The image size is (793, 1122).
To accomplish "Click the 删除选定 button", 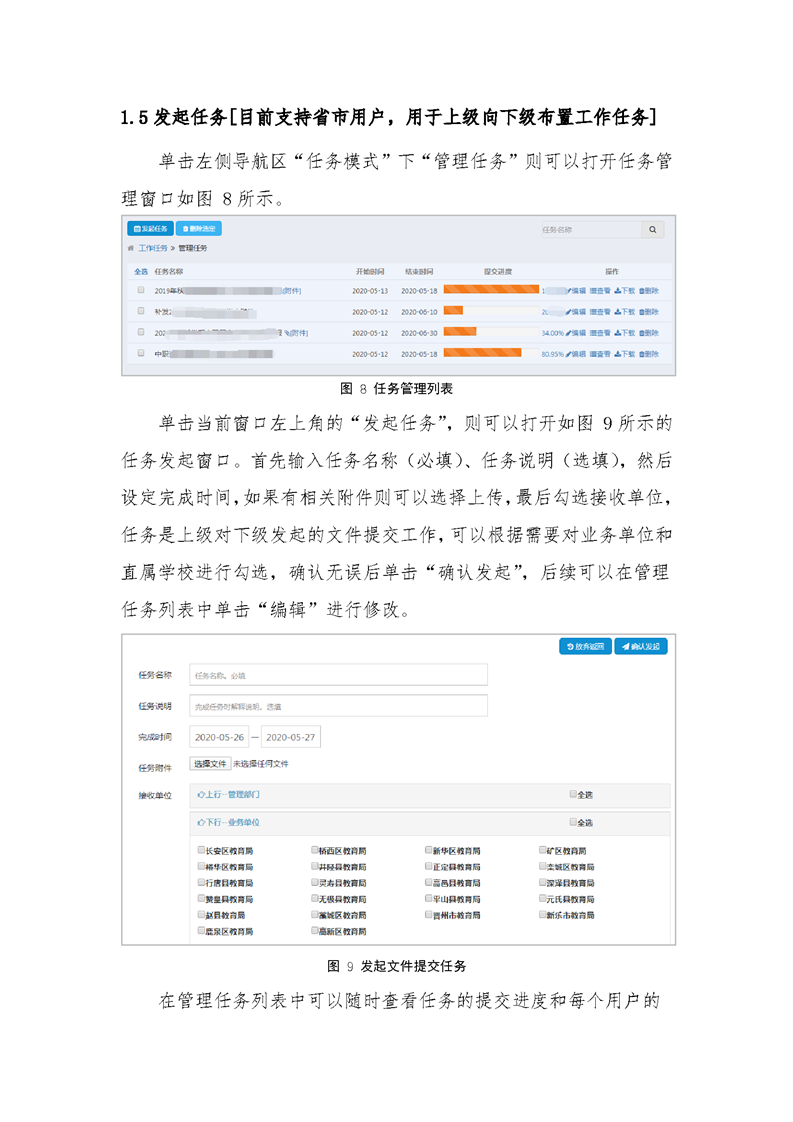I will [x=199, y=229].
